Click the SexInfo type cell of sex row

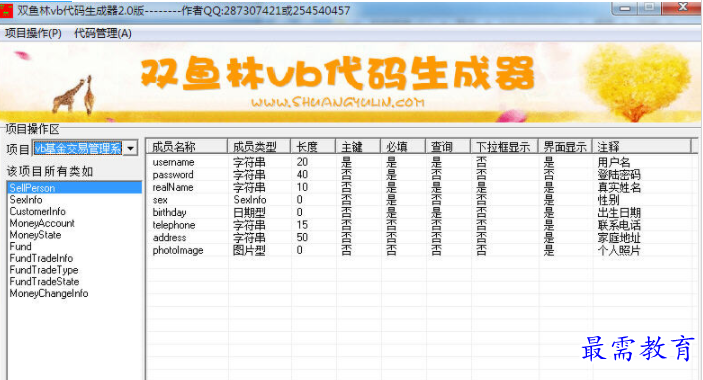(250, 200)
